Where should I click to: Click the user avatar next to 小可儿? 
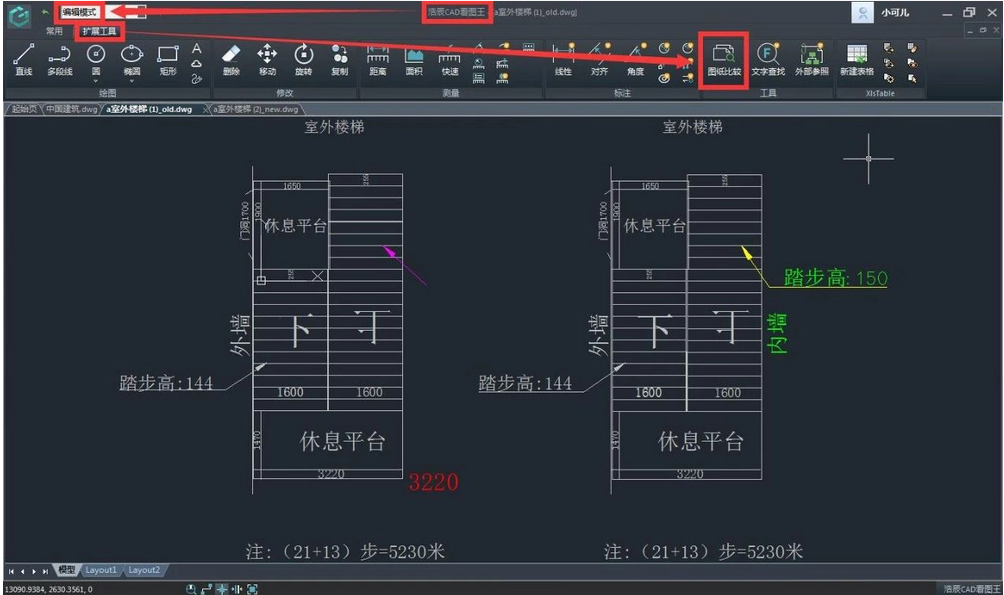(x=862, y=13)
